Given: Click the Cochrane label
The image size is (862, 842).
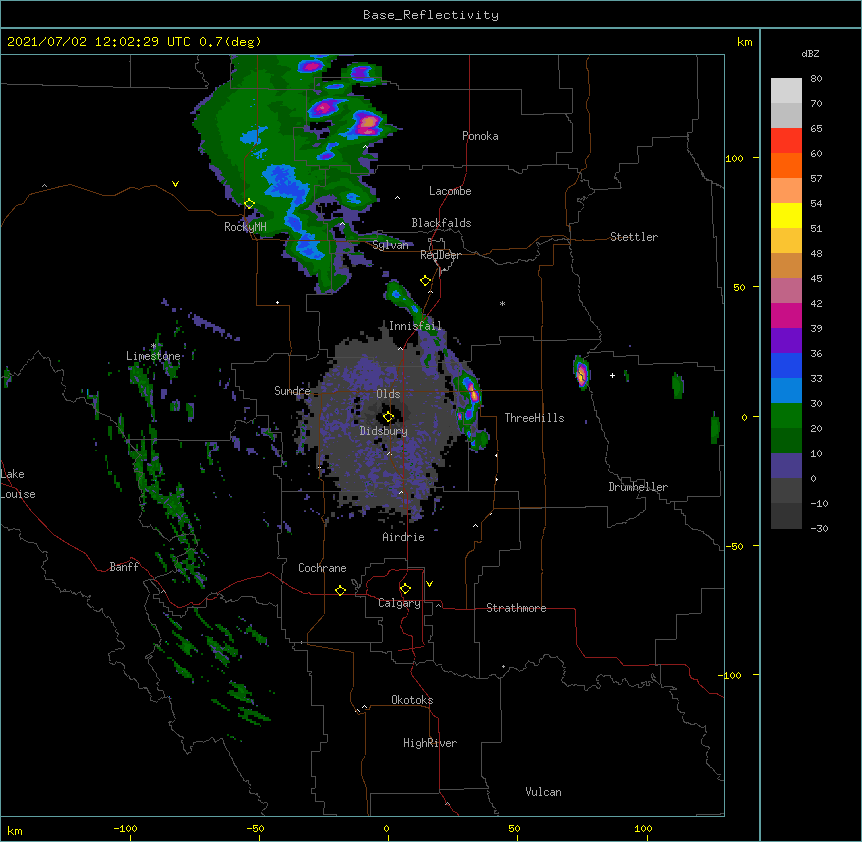Looking at the screenshot, I should [322, 568].
